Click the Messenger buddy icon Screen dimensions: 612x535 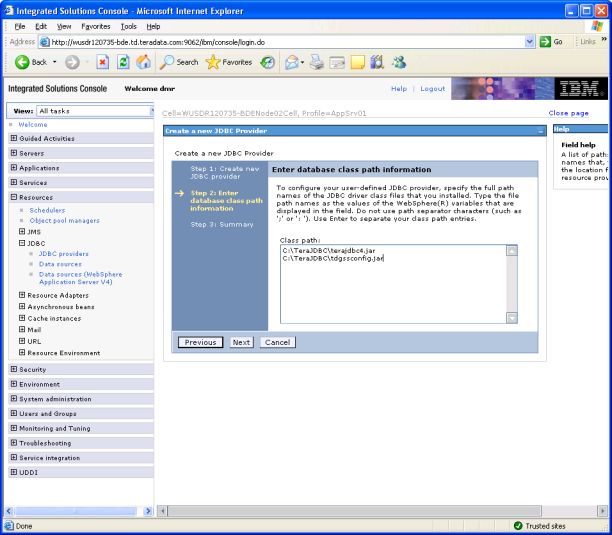pyautogui.click(x=399, y=62)
